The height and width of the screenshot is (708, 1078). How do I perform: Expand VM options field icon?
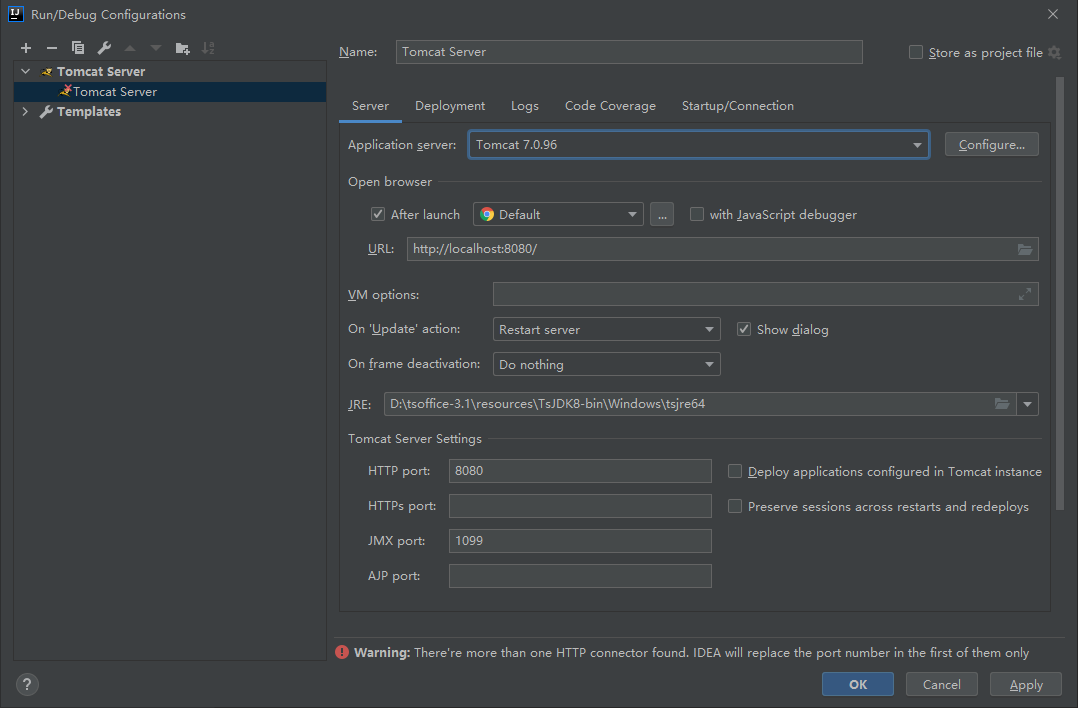tap(1024, 294)
